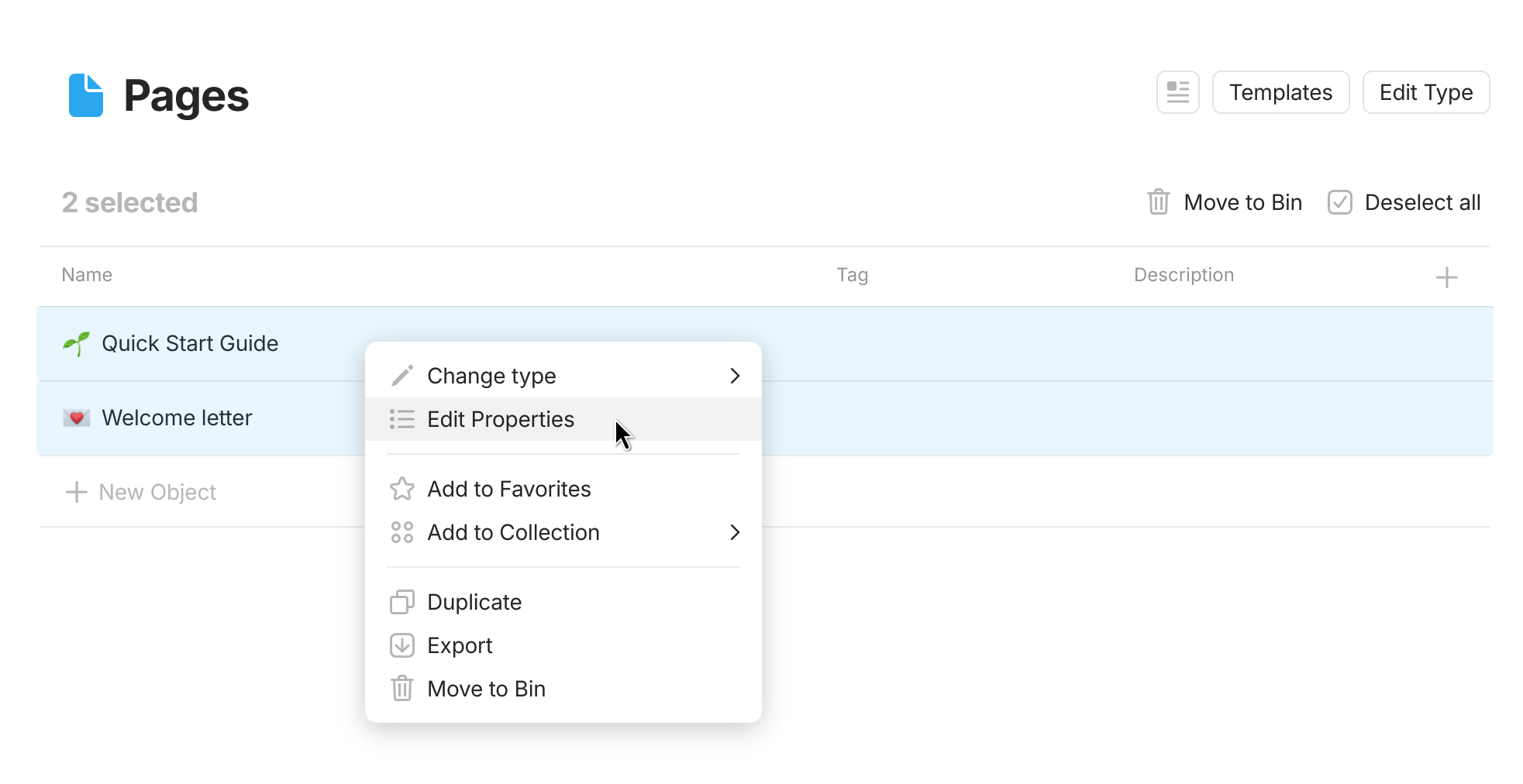Select Duplicate in the context menu

(x=474, y=602)
